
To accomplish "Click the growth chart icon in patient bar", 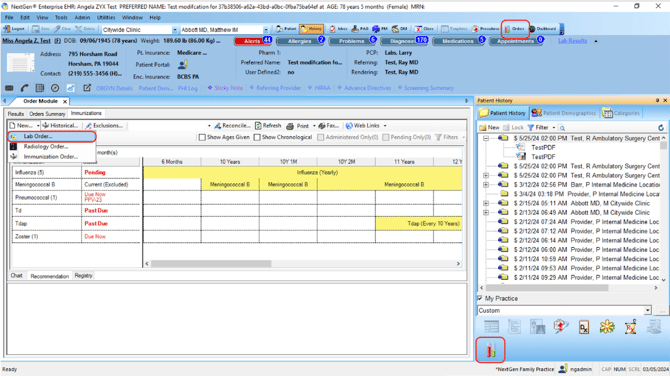I will [x=71, y=88].
